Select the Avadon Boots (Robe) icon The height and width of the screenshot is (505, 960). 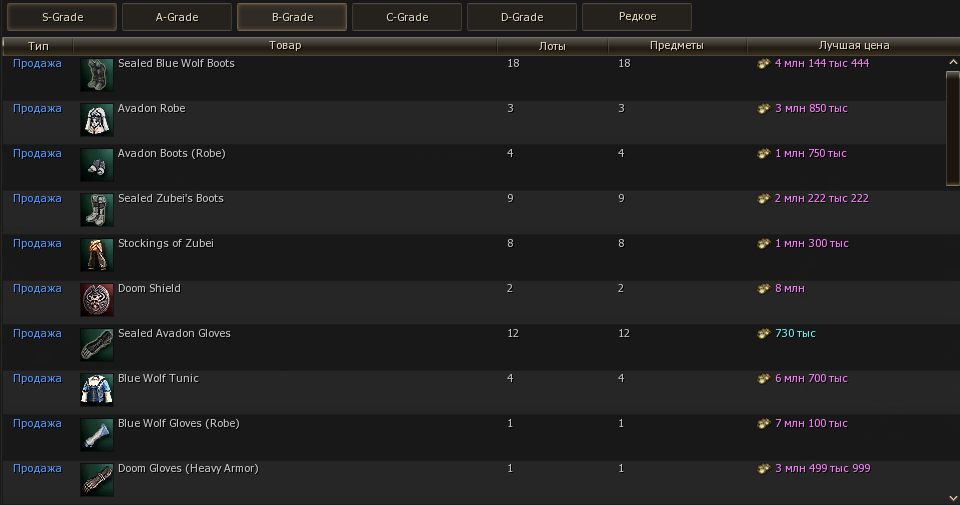click(x=97, y=165)
